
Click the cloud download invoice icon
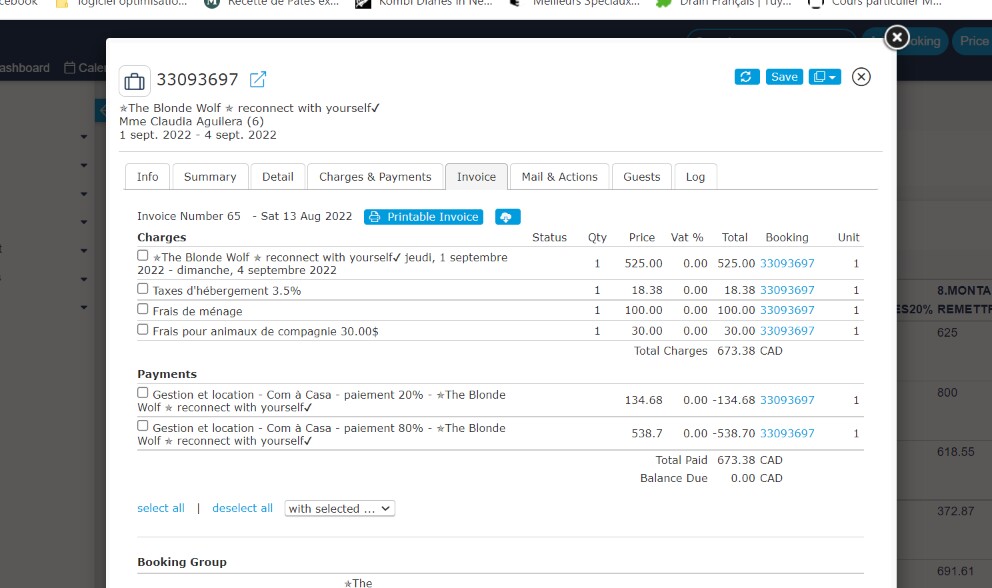(x=507, y=217)
